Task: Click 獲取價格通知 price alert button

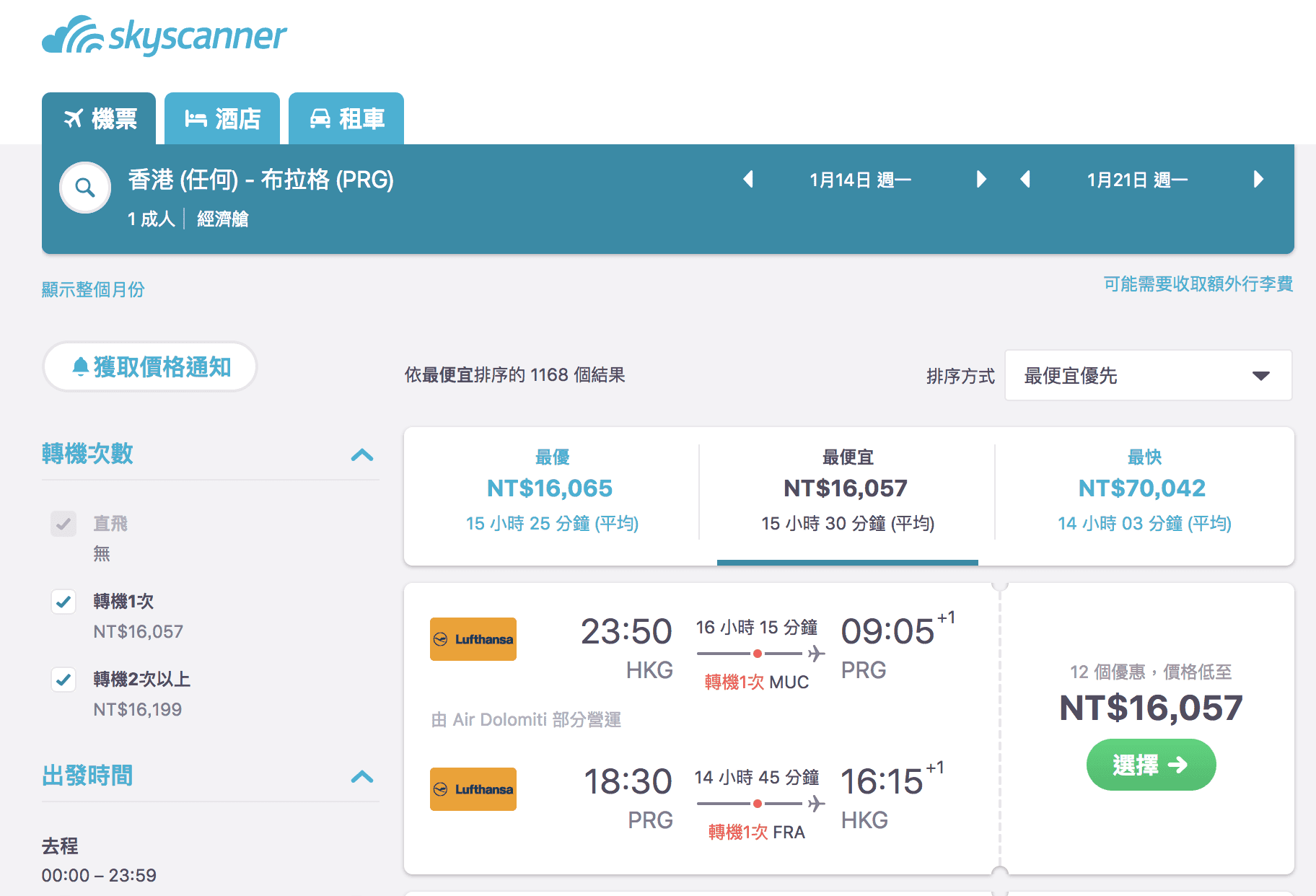Action: pyautogui.click(x=150, y=366)
